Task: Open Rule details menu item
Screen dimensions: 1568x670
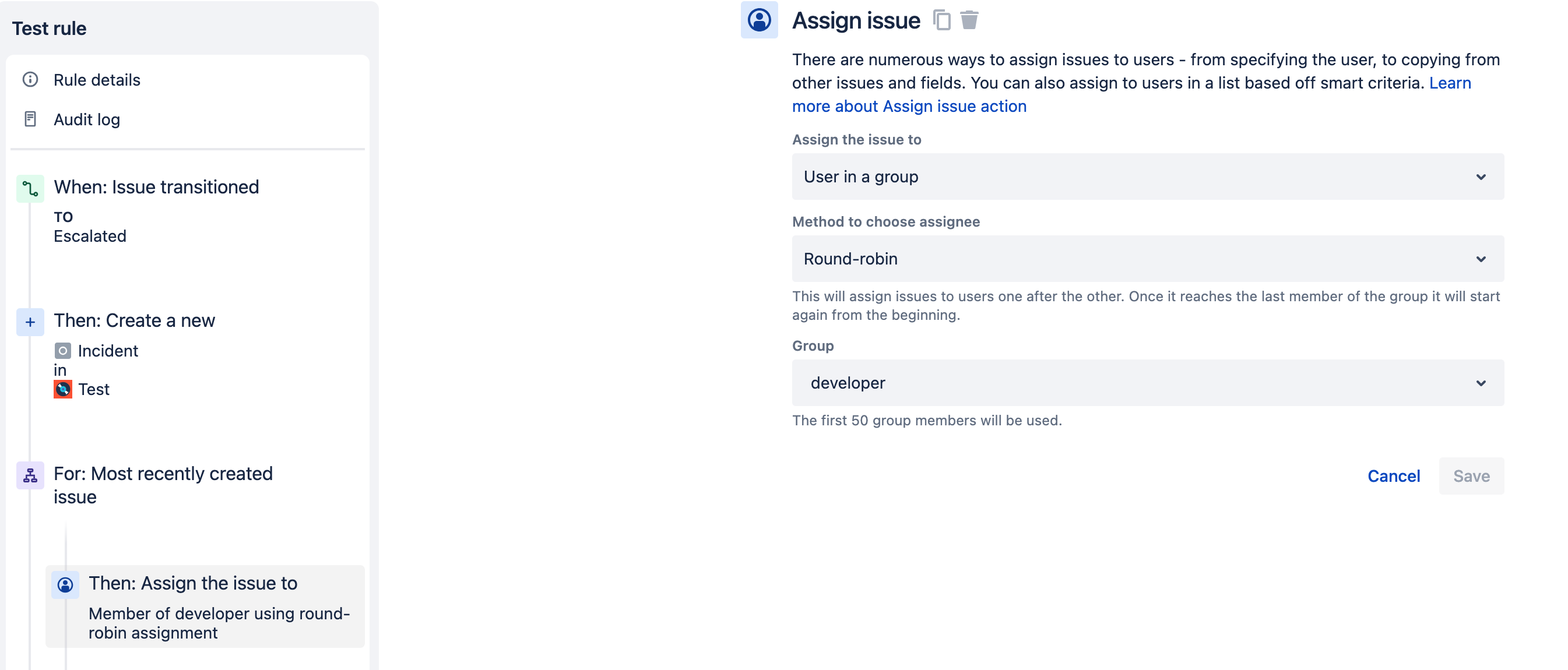Action: pyautogui.click(x=97, y=80)
